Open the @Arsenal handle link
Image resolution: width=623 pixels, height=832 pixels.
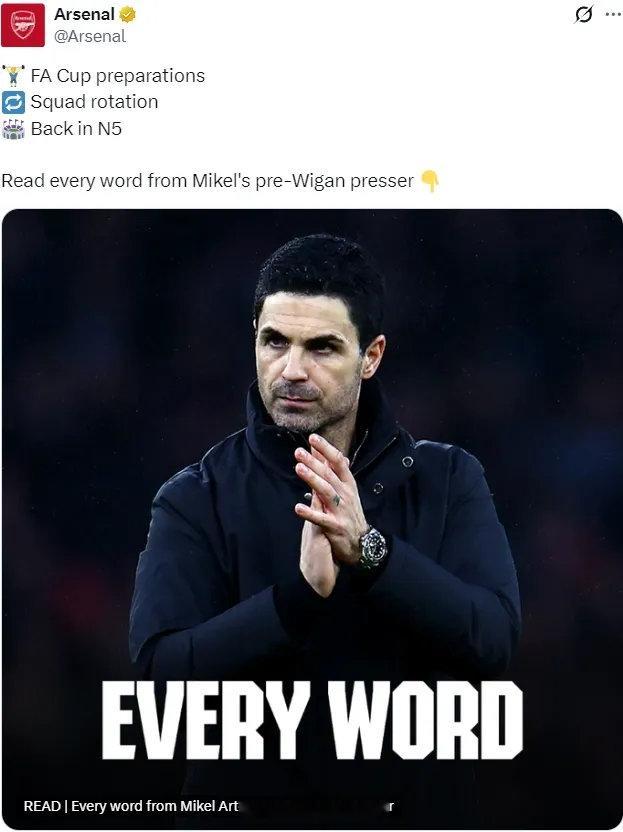coord(90,36)
